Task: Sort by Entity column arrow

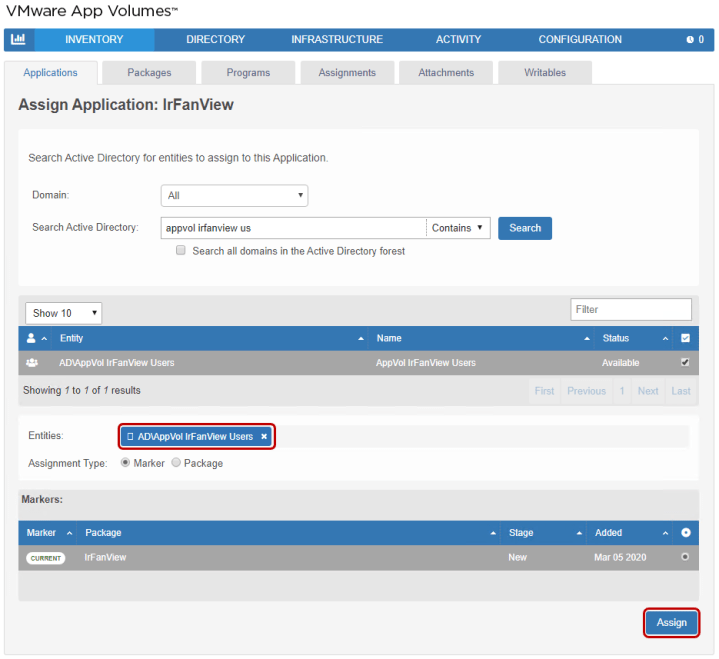Action: (x=361, y=339)
